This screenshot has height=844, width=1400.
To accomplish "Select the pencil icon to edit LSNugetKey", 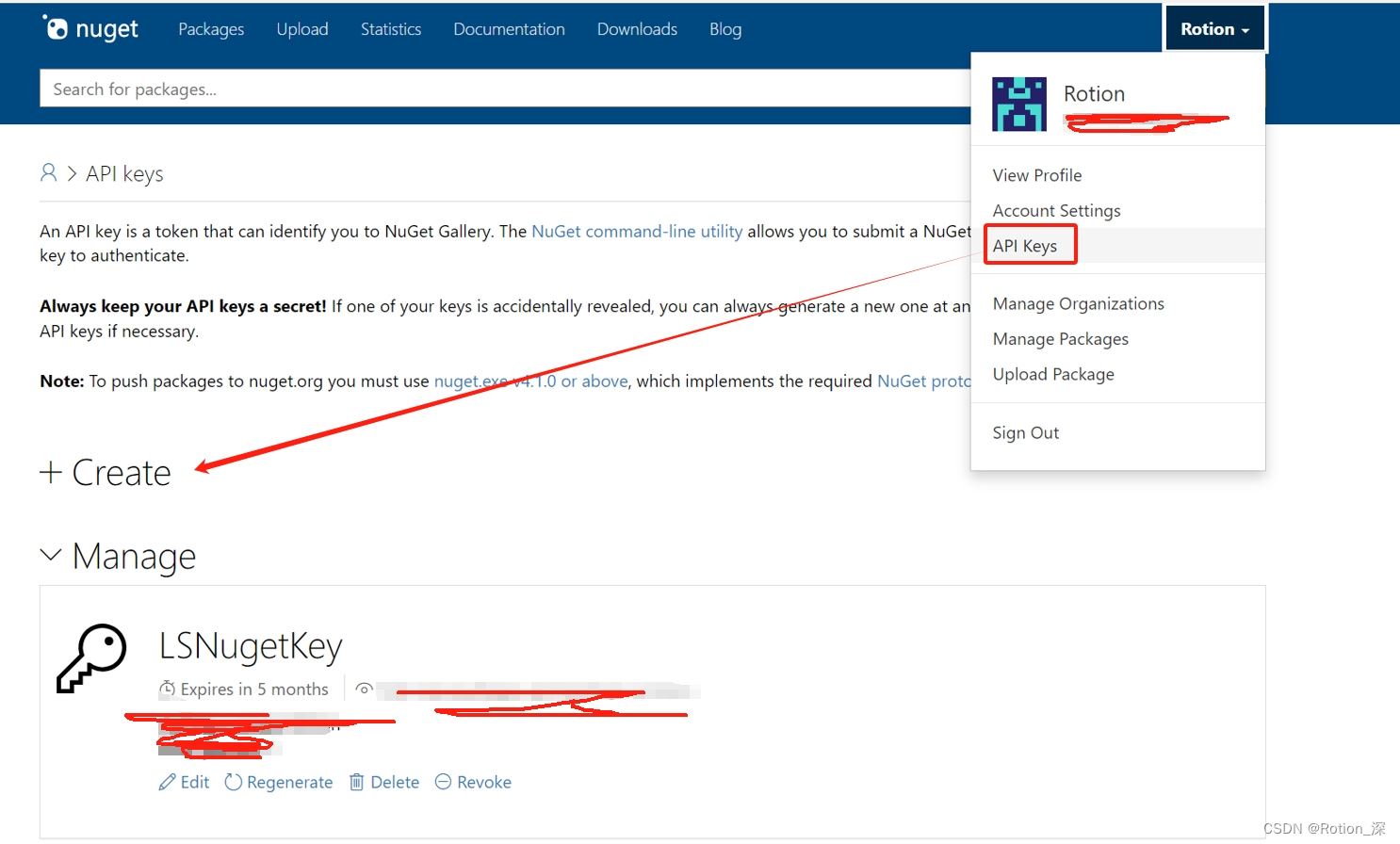I will point(167,782).
